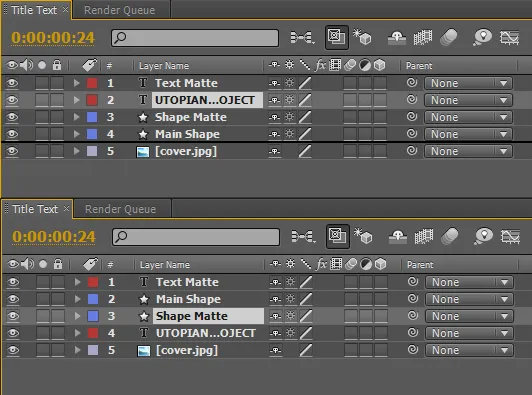This screenshot has width=532, height=395.
Task: Toggle Live Update button in bottom panel
Action: [338, 236]
